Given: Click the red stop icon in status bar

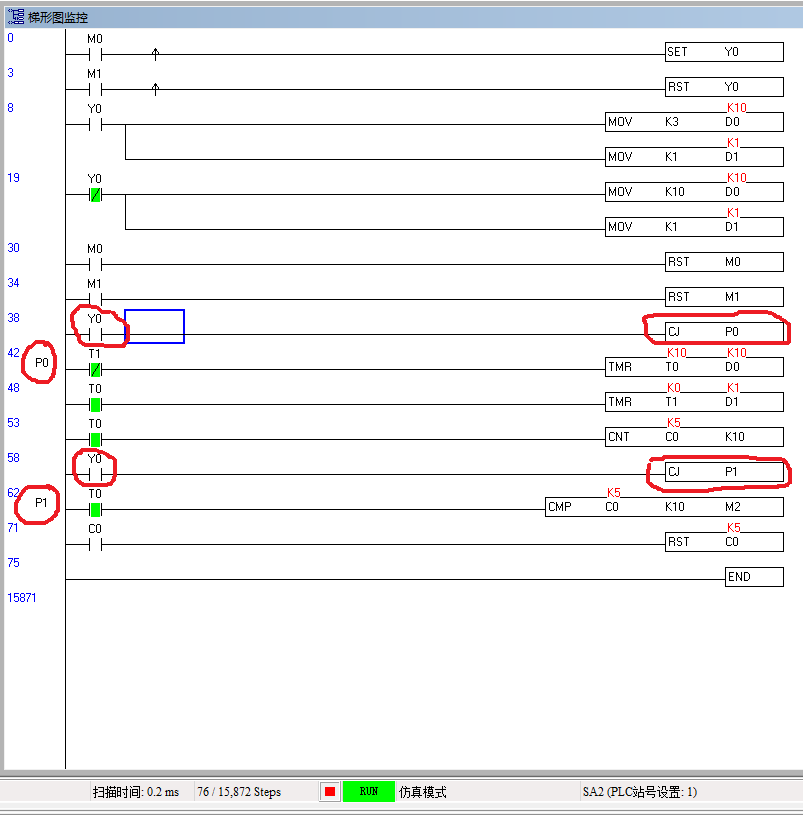Looking at the screenshot, I should pyautogui.click(x=329, y=791).
